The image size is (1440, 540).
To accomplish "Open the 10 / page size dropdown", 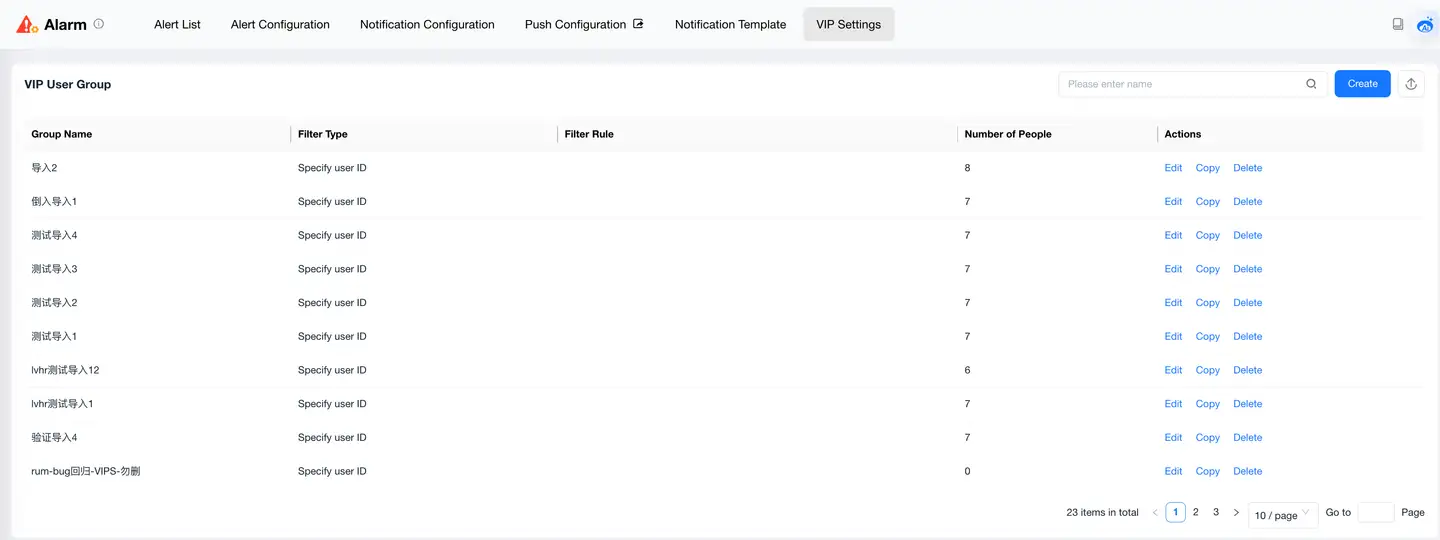I will click(1283, 515).
